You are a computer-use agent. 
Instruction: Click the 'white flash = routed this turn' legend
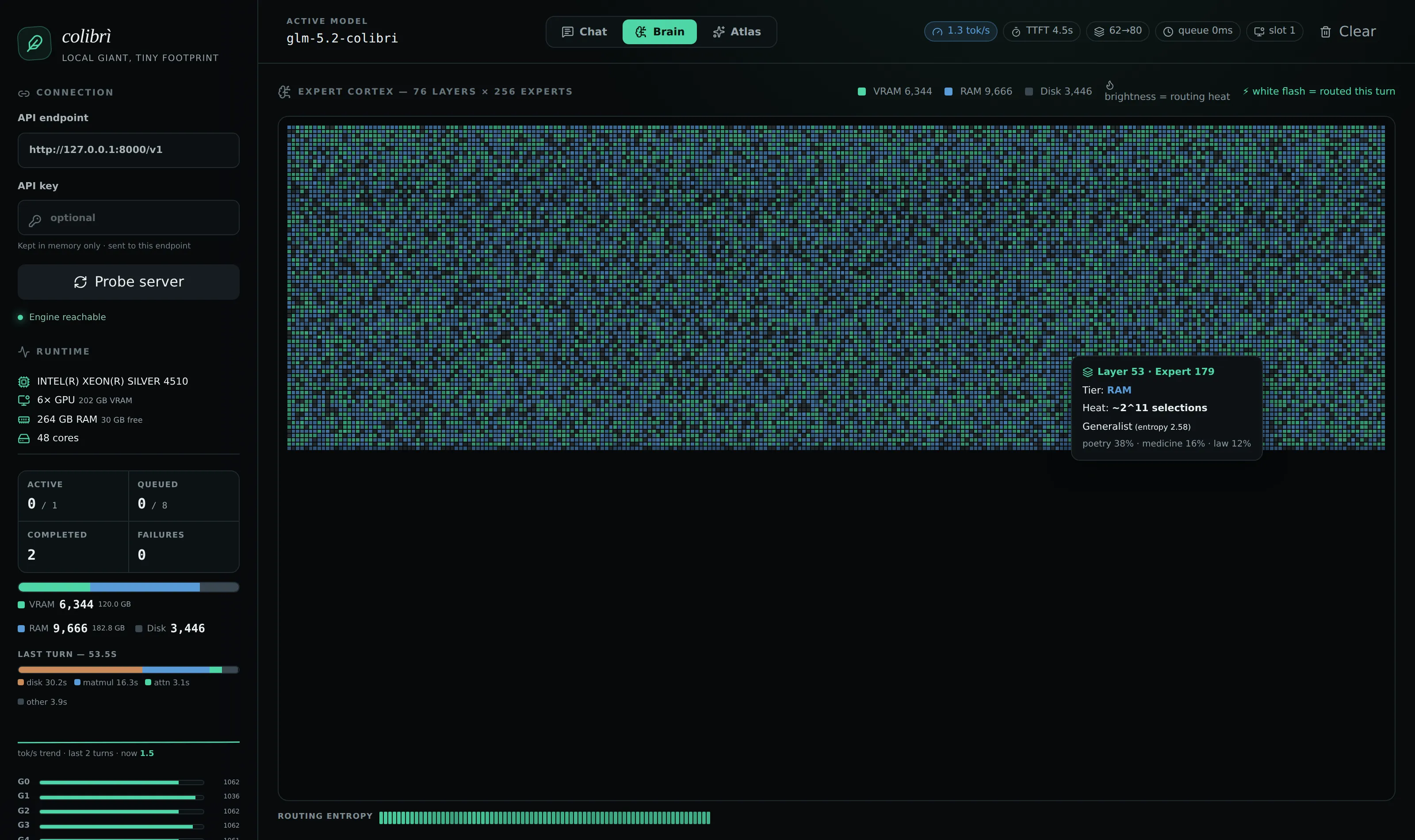(1318, 92)
